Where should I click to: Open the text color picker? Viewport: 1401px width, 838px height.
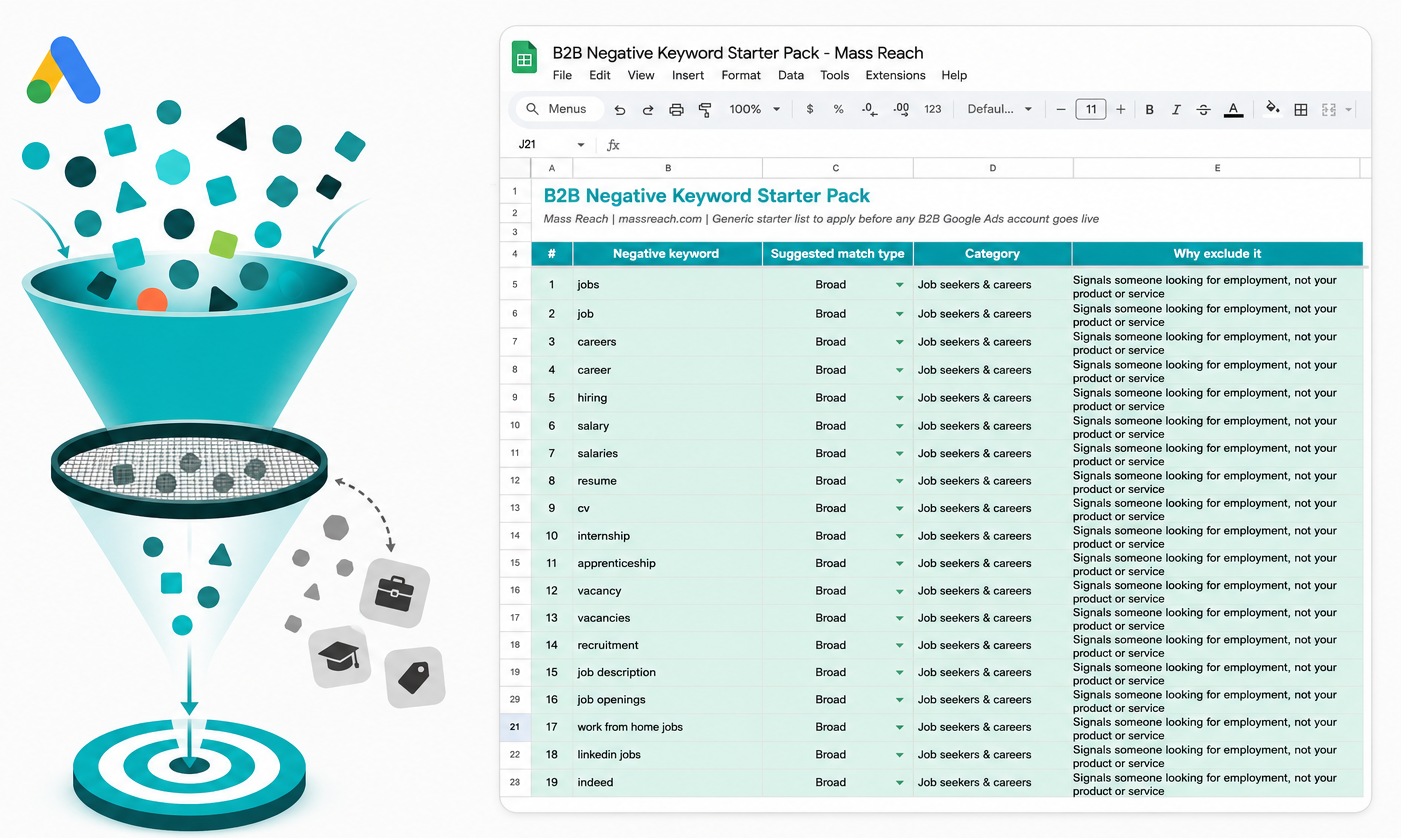[1234, 110]
